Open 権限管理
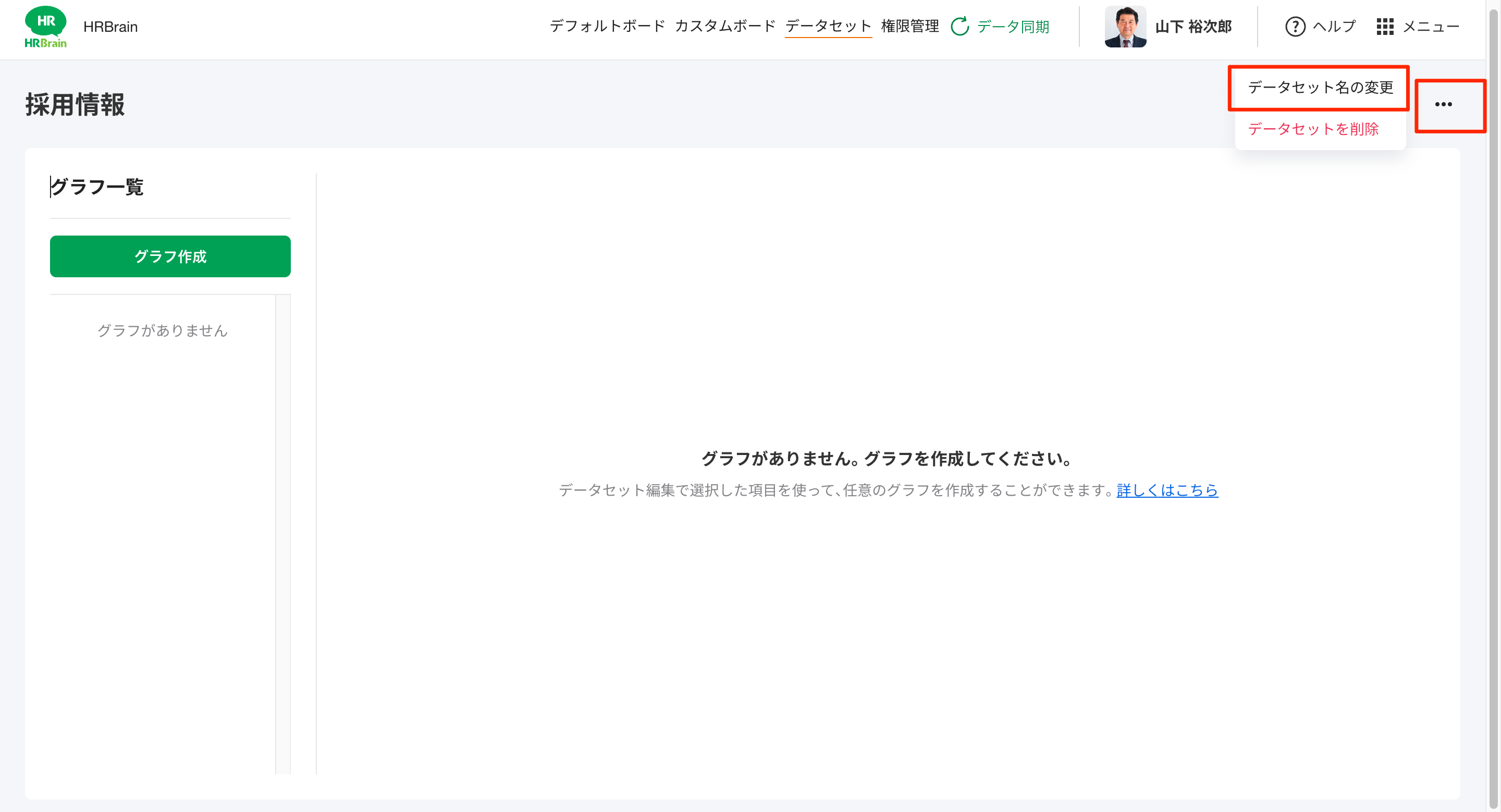 910,26
